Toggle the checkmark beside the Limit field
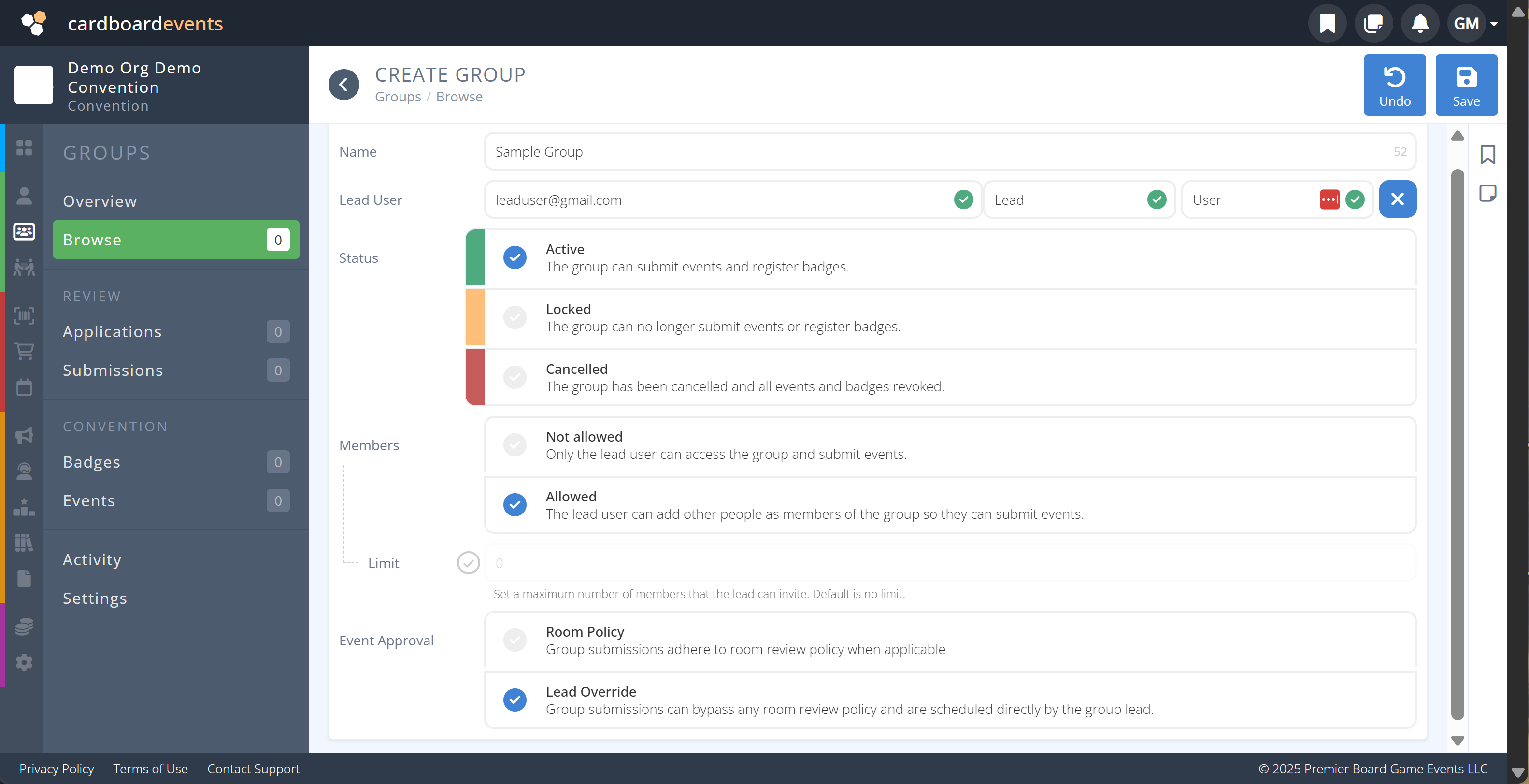Image resolution: width=1529 pixels, height=784 pixels. 468,563
